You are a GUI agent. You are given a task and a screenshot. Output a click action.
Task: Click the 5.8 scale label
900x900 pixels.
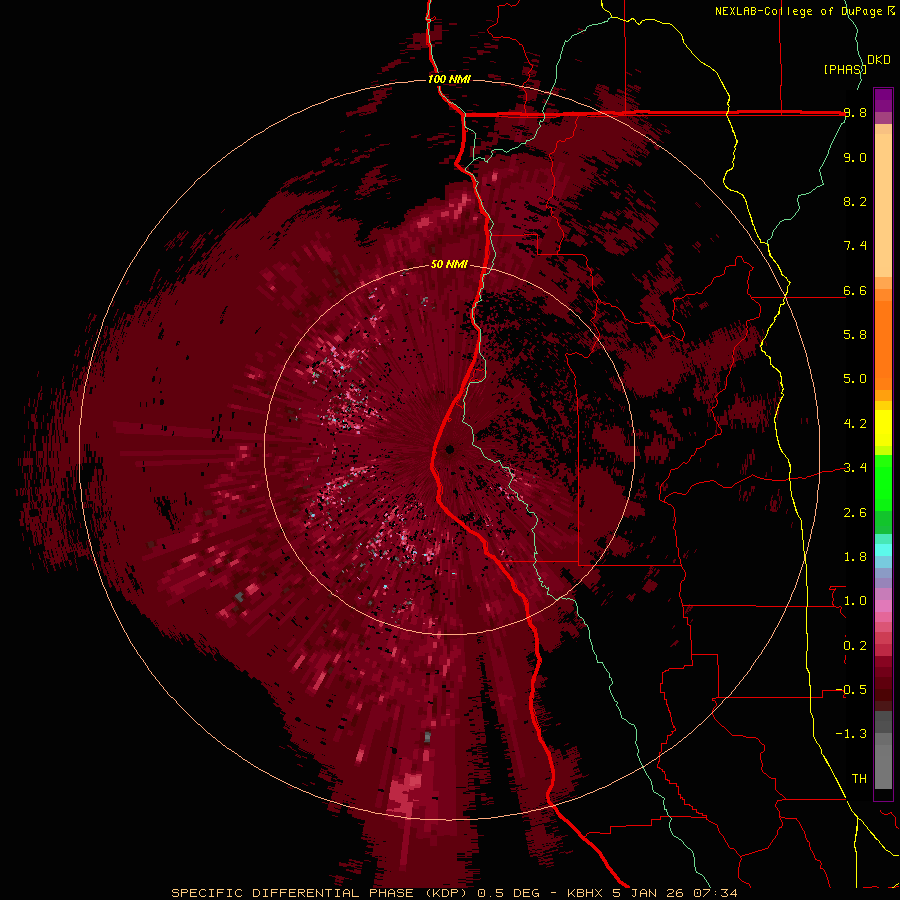click(855, 335)
